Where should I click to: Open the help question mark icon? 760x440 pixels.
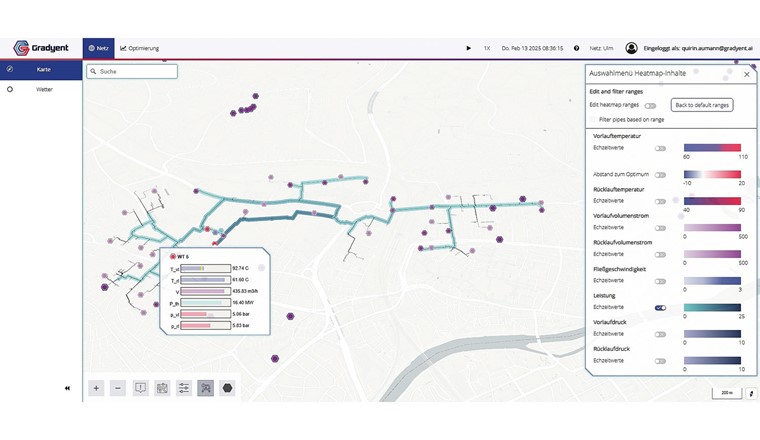click(576, 48)
